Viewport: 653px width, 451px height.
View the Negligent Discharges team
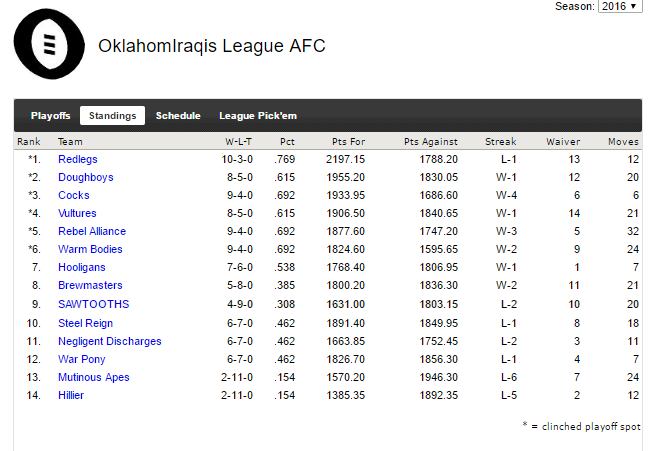(x=110, y=341)
